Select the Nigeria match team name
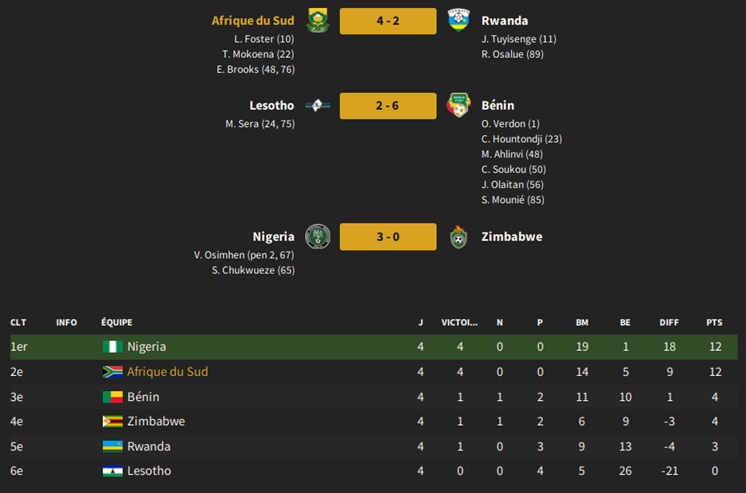 [x=273, y=237]
